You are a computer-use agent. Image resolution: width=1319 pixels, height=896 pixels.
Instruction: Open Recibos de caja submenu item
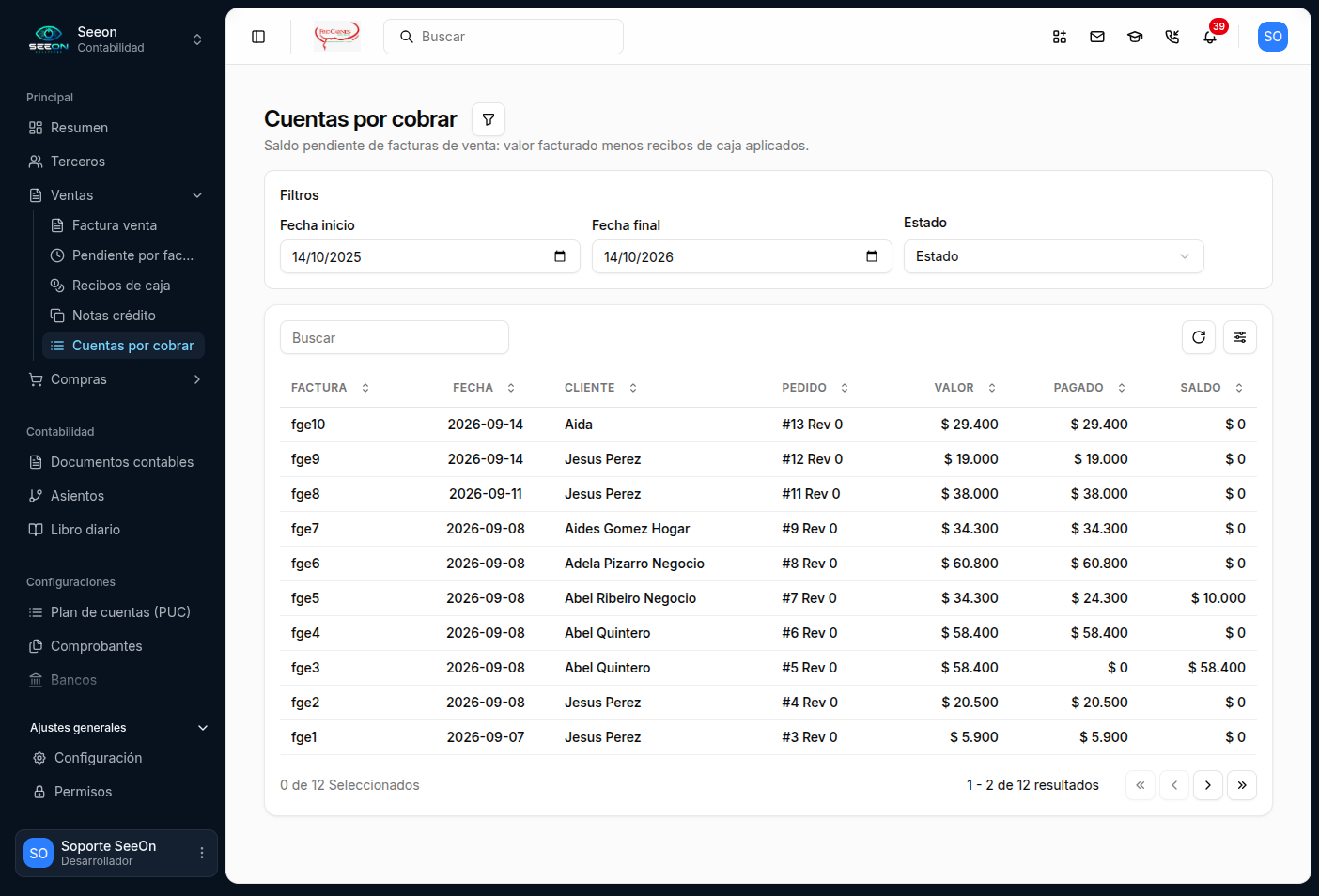pos(124,286)
